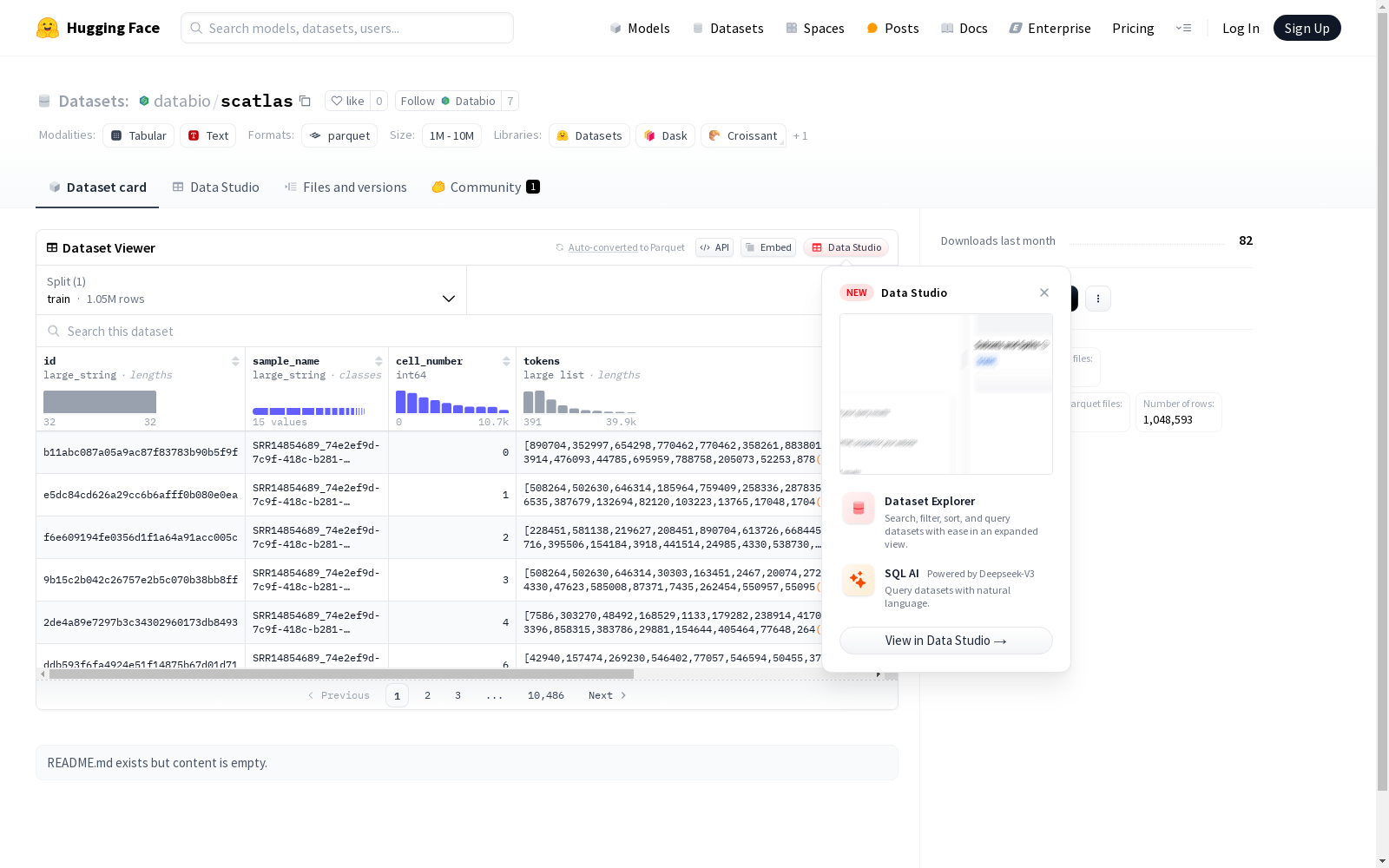Open the three-dot options menu button
This screenshot has width=1389, height=868.
pyautogui.click(x=1098, y=299)
